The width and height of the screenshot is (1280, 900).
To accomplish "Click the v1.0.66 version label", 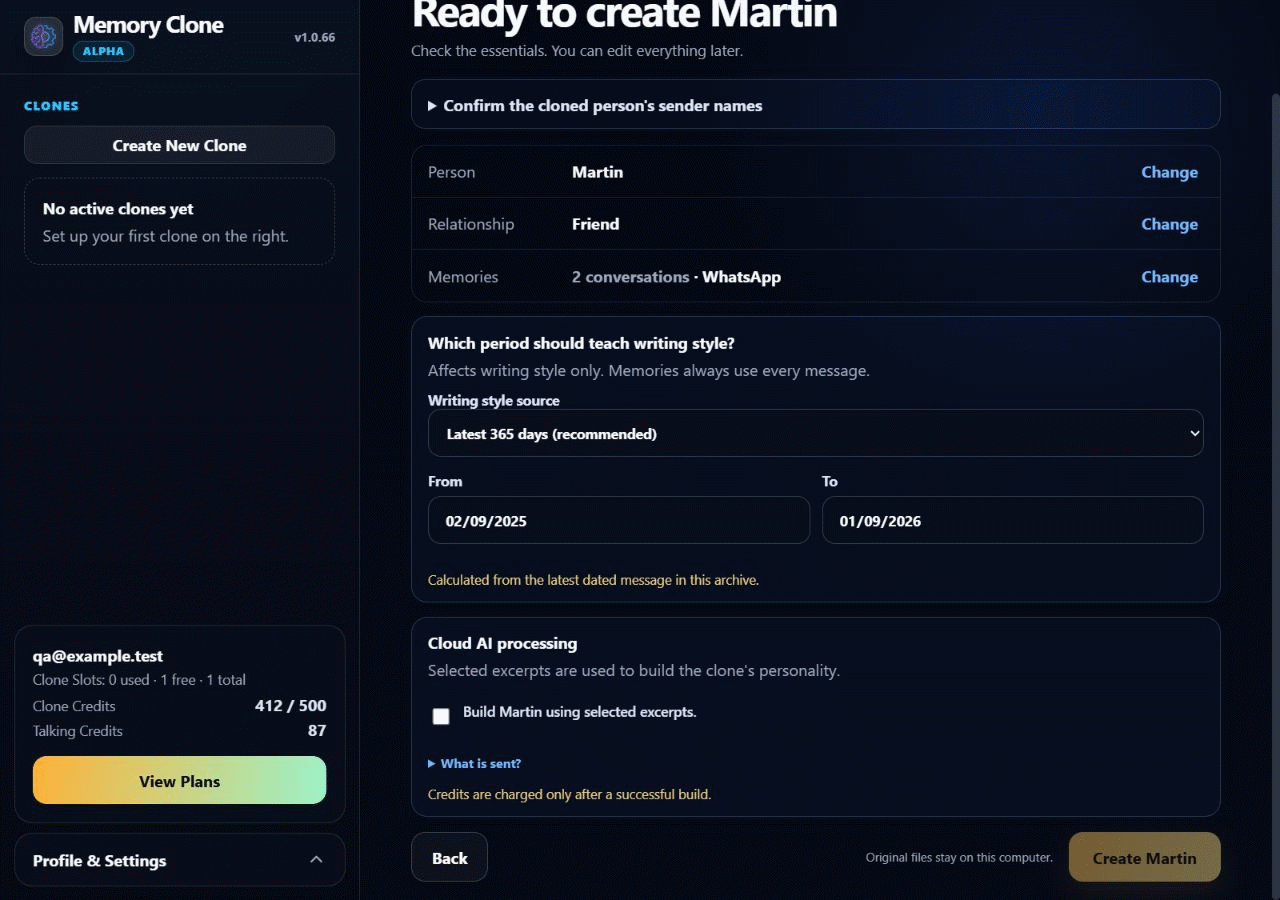I will coord(314,38).
